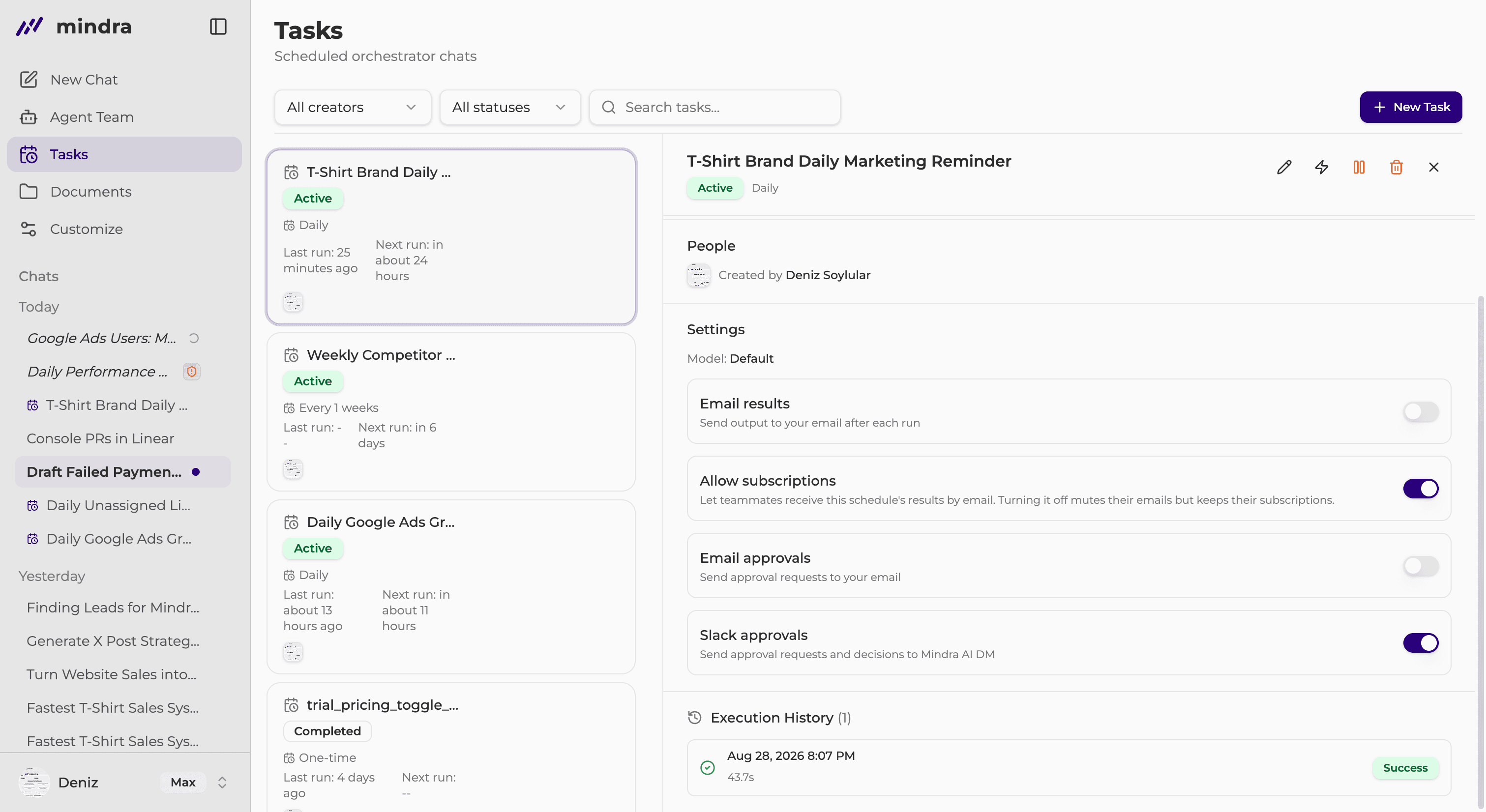Run the task now with the lightning icon
This screenshot has width=1486, height=812.
point(1322,167)
